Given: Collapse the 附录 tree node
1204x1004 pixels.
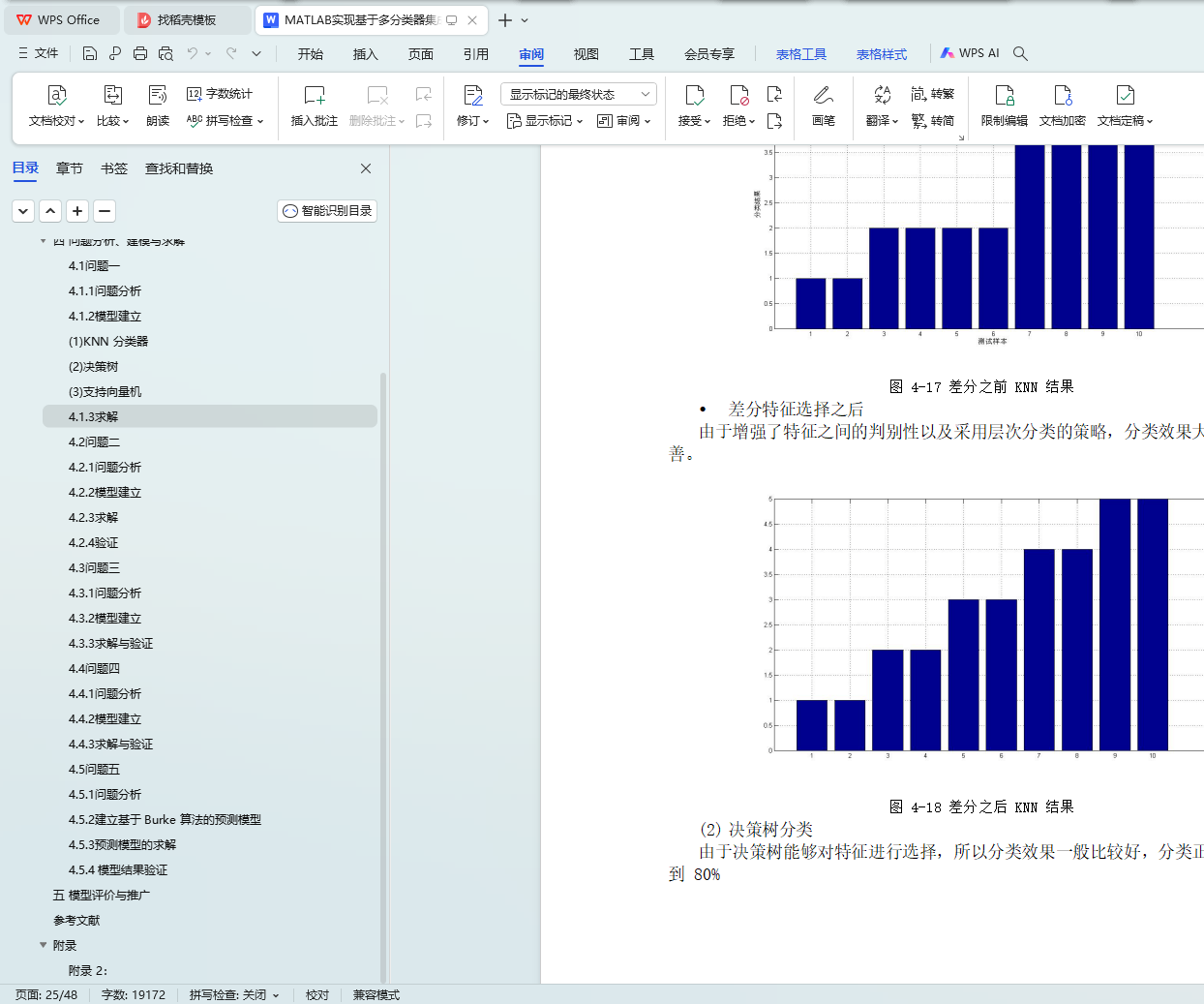Looking at the screenshot, I should (43, 945).
